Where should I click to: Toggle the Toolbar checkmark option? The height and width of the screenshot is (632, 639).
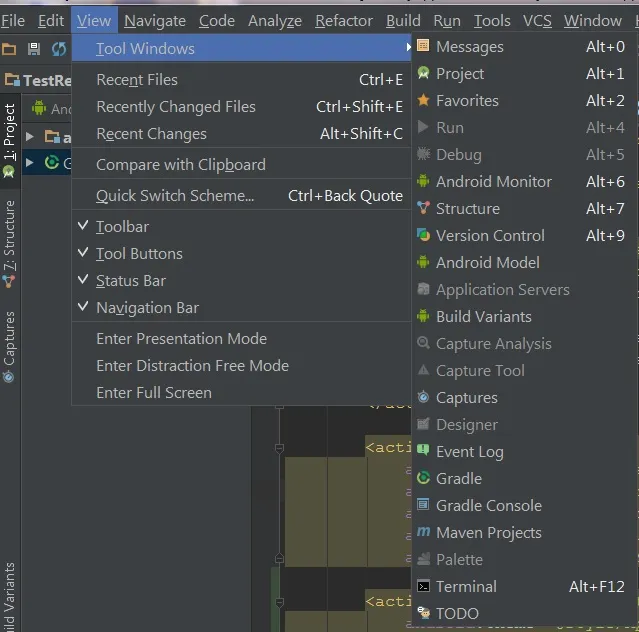pyautogui.click(x=241, y=227)
